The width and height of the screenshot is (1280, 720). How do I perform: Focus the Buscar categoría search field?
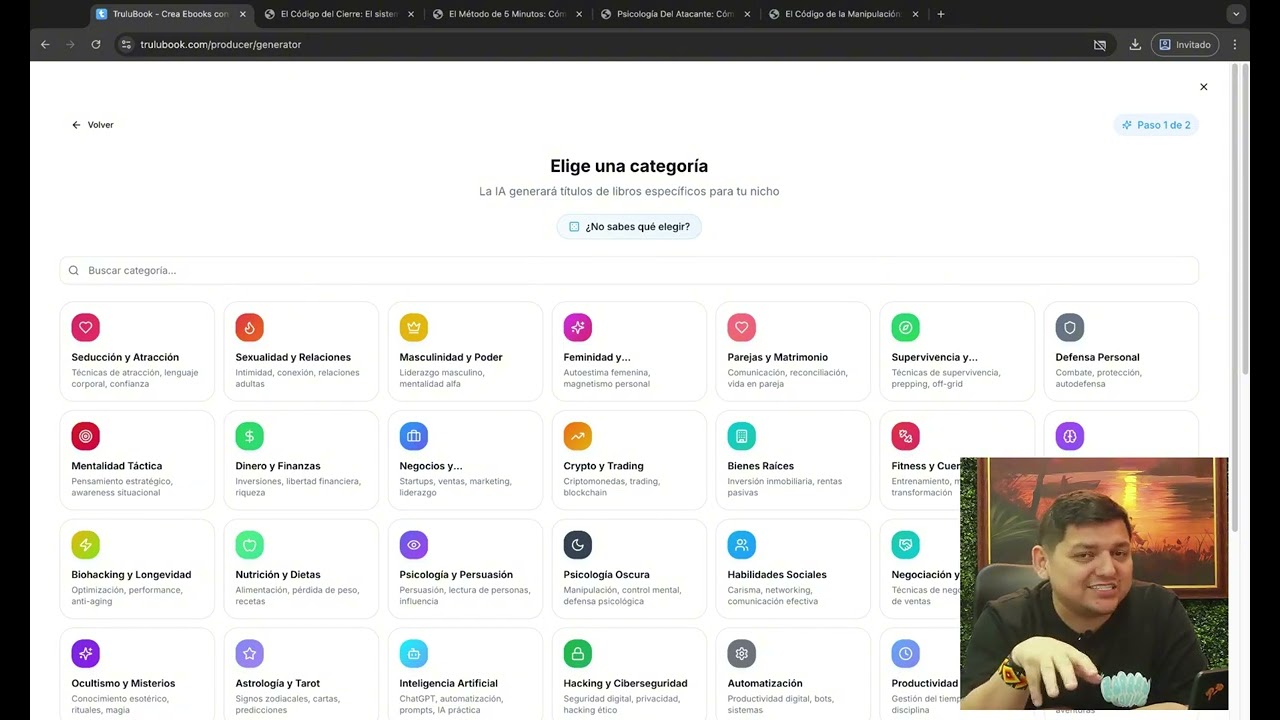click(629, 270)
